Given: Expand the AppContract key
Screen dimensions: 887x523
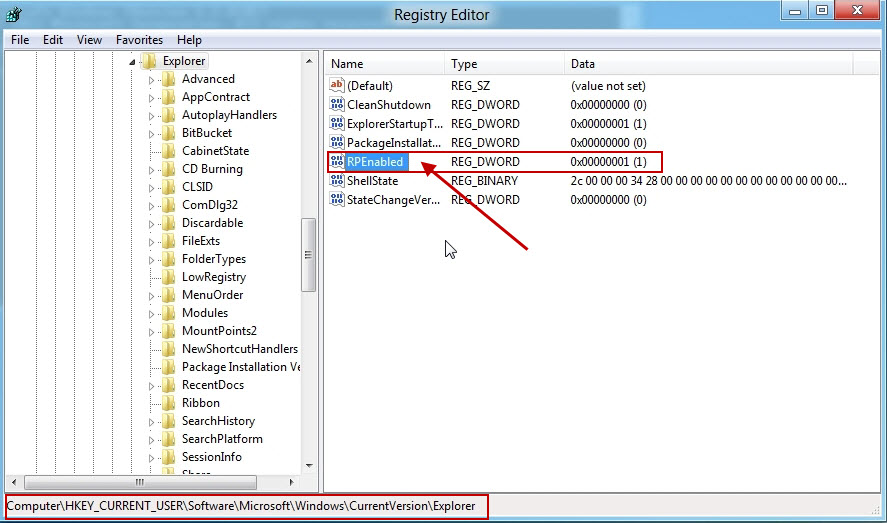Looking at the screenshot, I should (x=151, y=98).
